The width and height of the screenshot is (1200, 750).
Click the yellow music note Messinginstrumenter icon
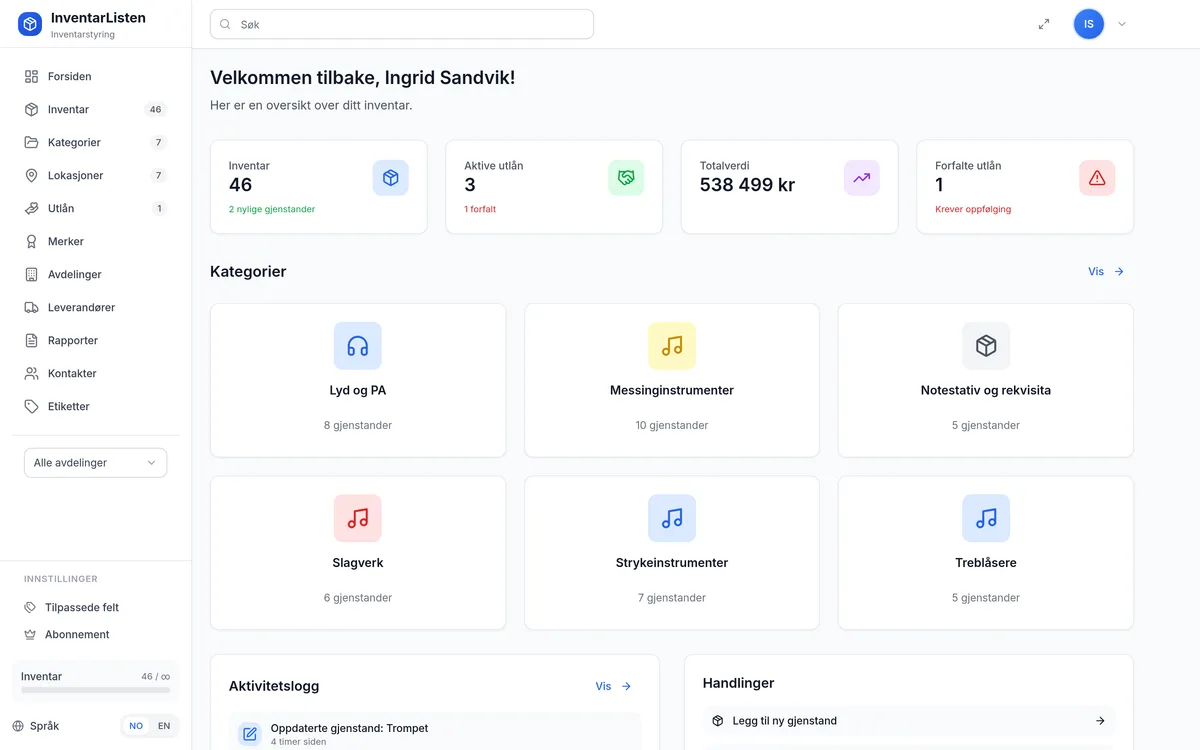point(672,346)
